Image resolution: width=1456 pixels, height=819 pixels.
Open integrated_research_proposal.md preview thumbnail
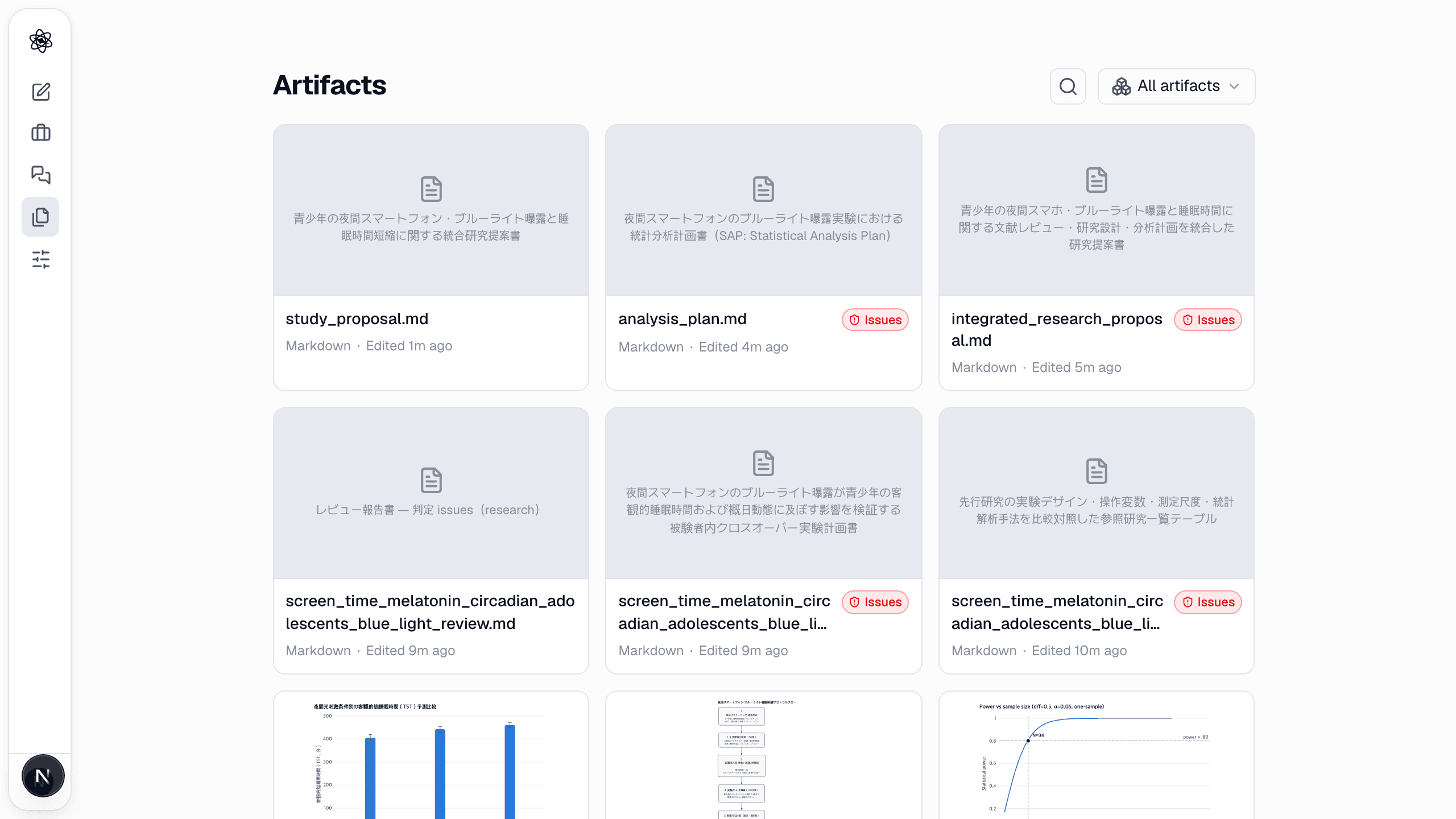(1096, 210)
